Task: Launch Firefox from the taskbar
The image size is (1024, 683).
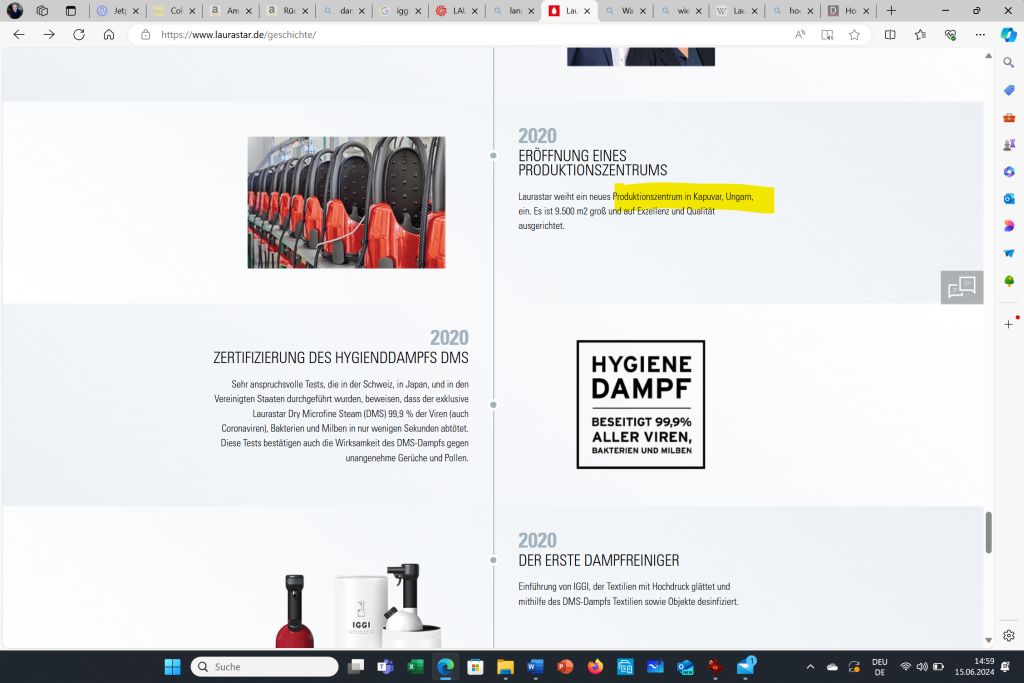Action: click(x=596, y=667)
